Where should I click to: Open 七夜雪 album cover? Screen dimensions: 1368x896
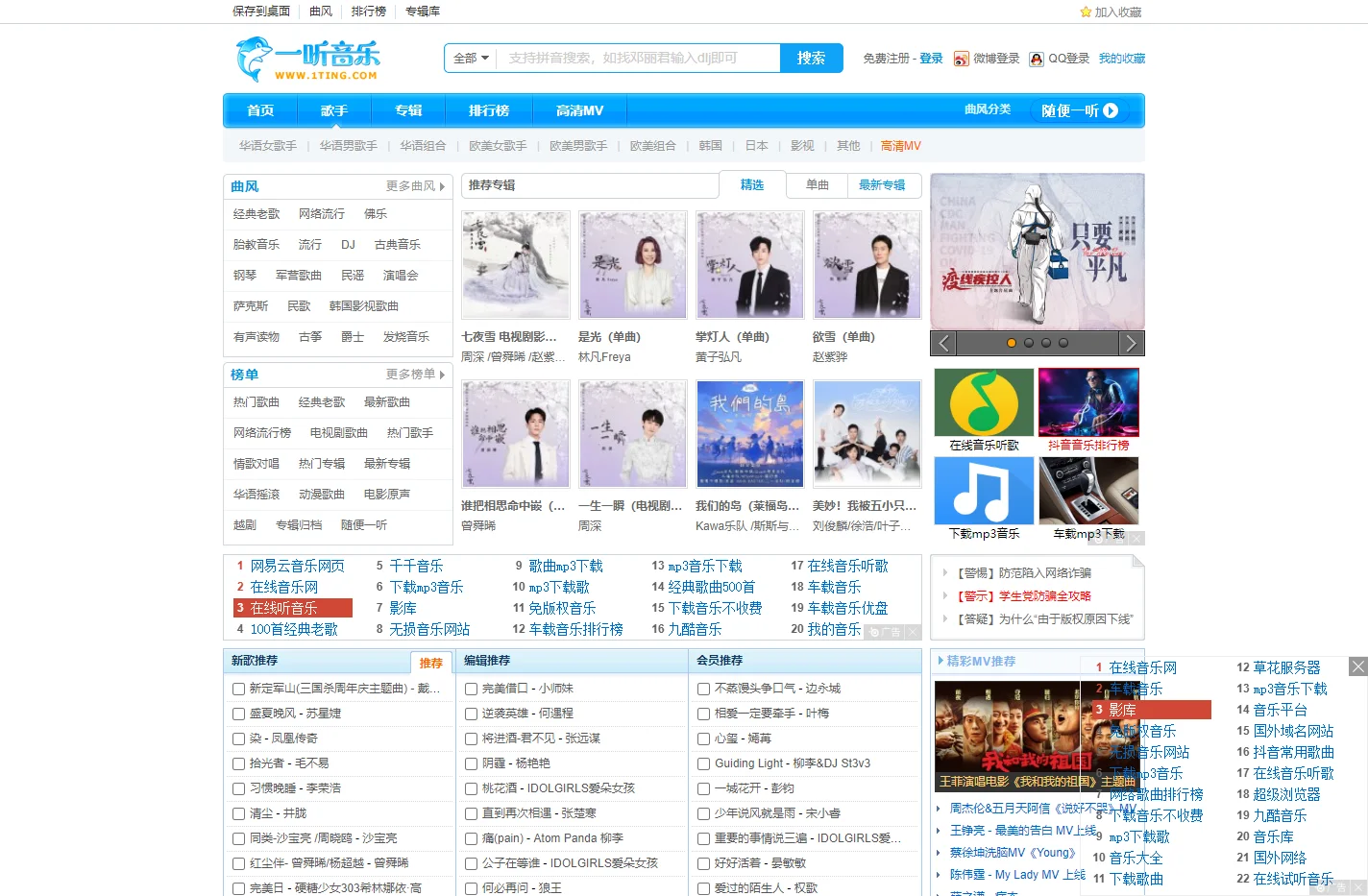click(516, 265)
